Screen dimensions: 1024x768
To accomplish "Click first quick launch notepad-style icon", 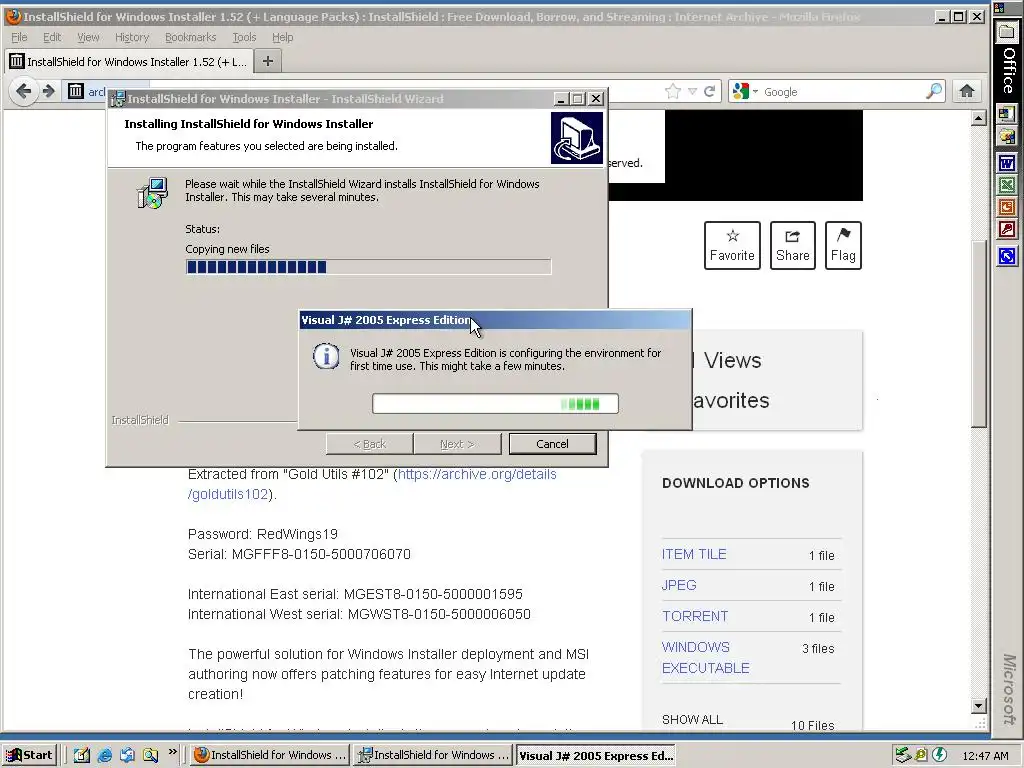I will [82, 755].
